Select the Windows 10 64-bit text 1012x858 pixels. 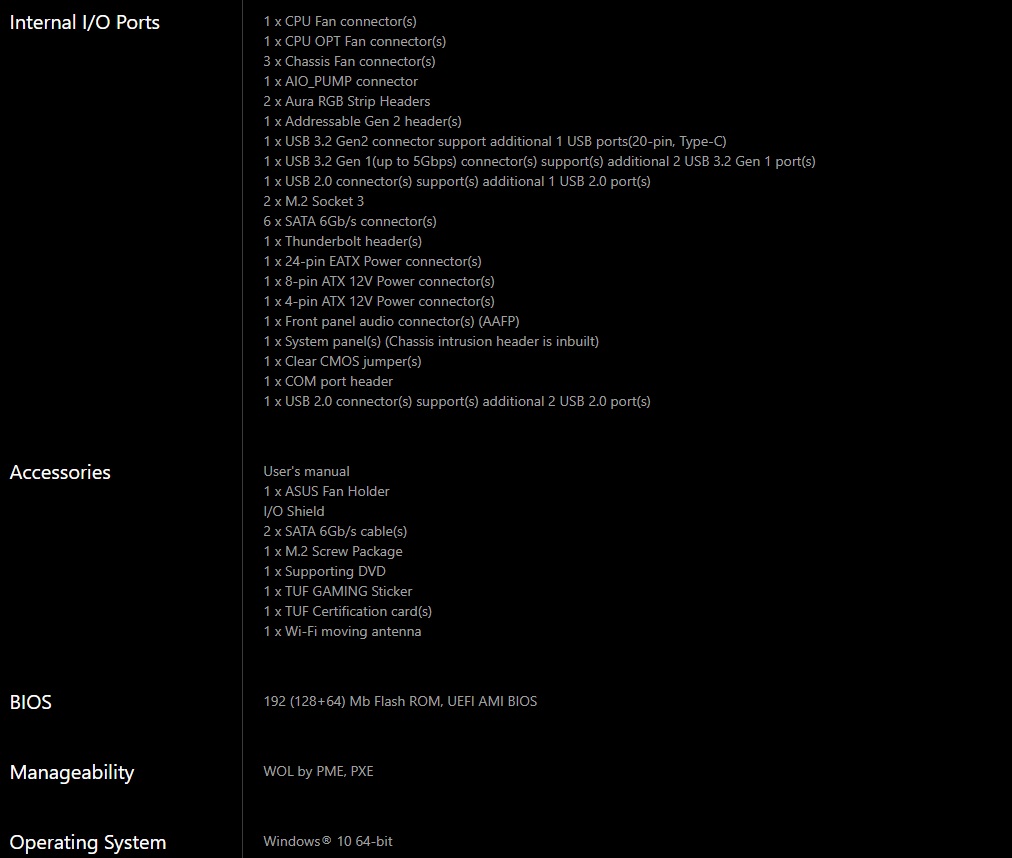(328, 841)
